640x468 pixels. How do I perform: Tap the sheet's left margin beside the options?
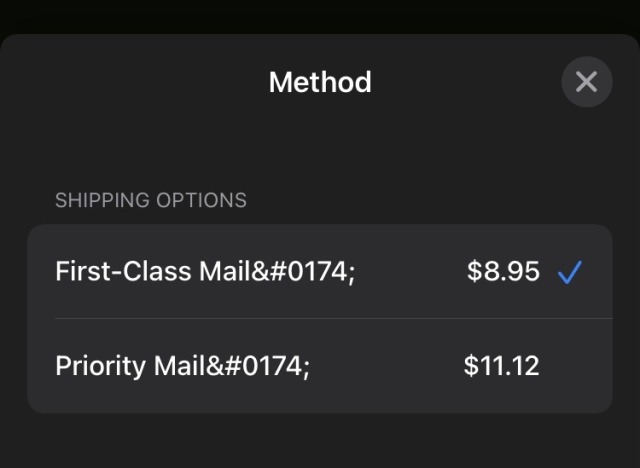(x=13, y=318)
